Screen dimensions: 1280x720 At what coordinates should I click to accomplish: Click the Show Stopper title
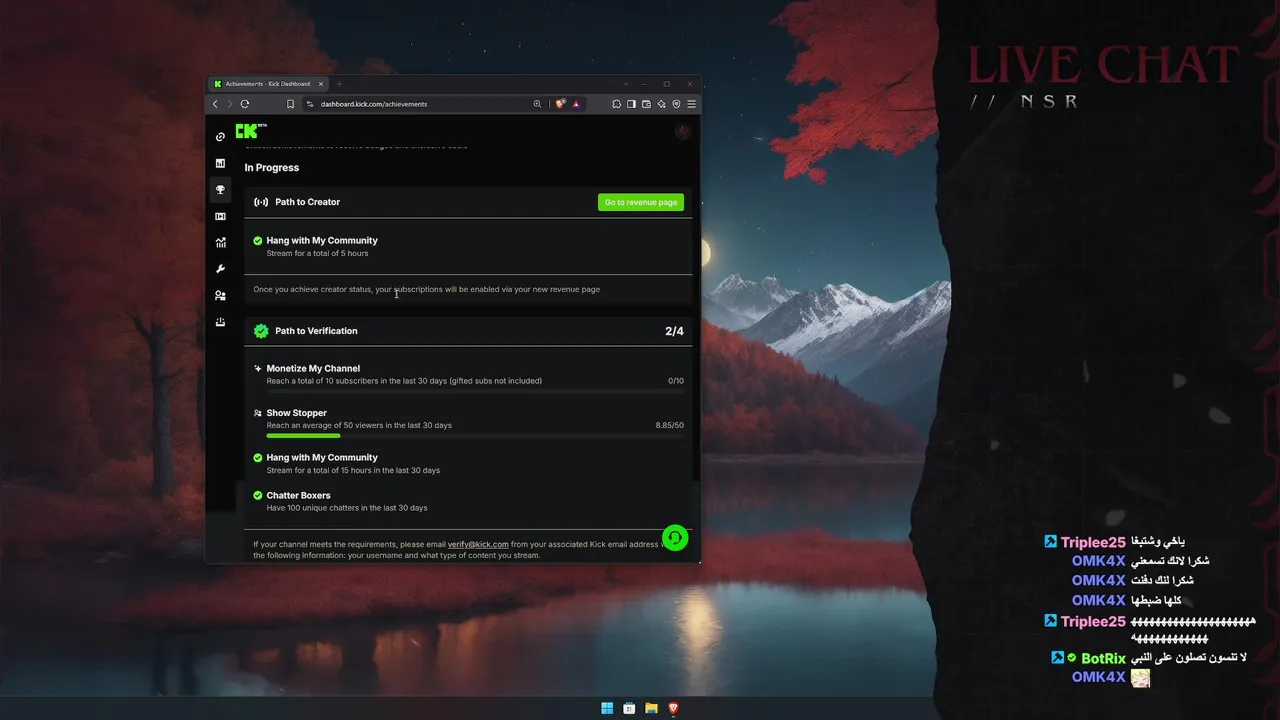(297, 413)
